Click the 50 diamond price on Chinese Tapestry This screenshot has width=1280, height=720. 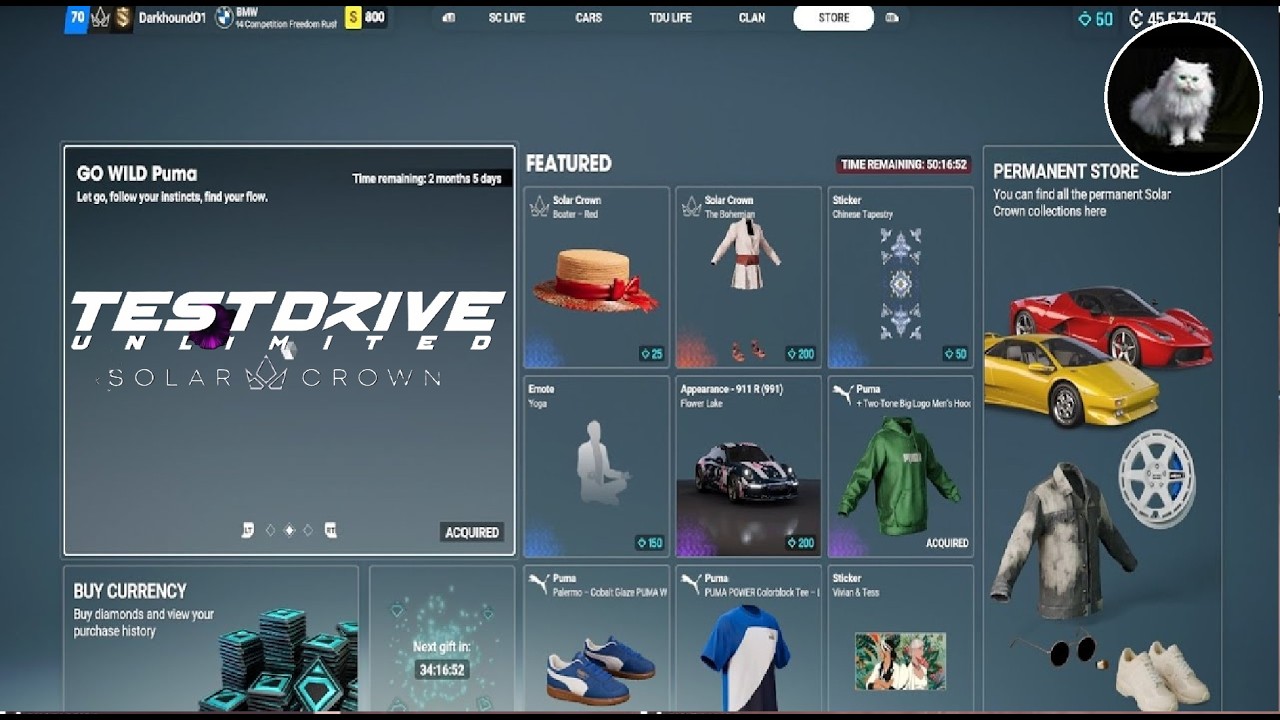point(955,354)
